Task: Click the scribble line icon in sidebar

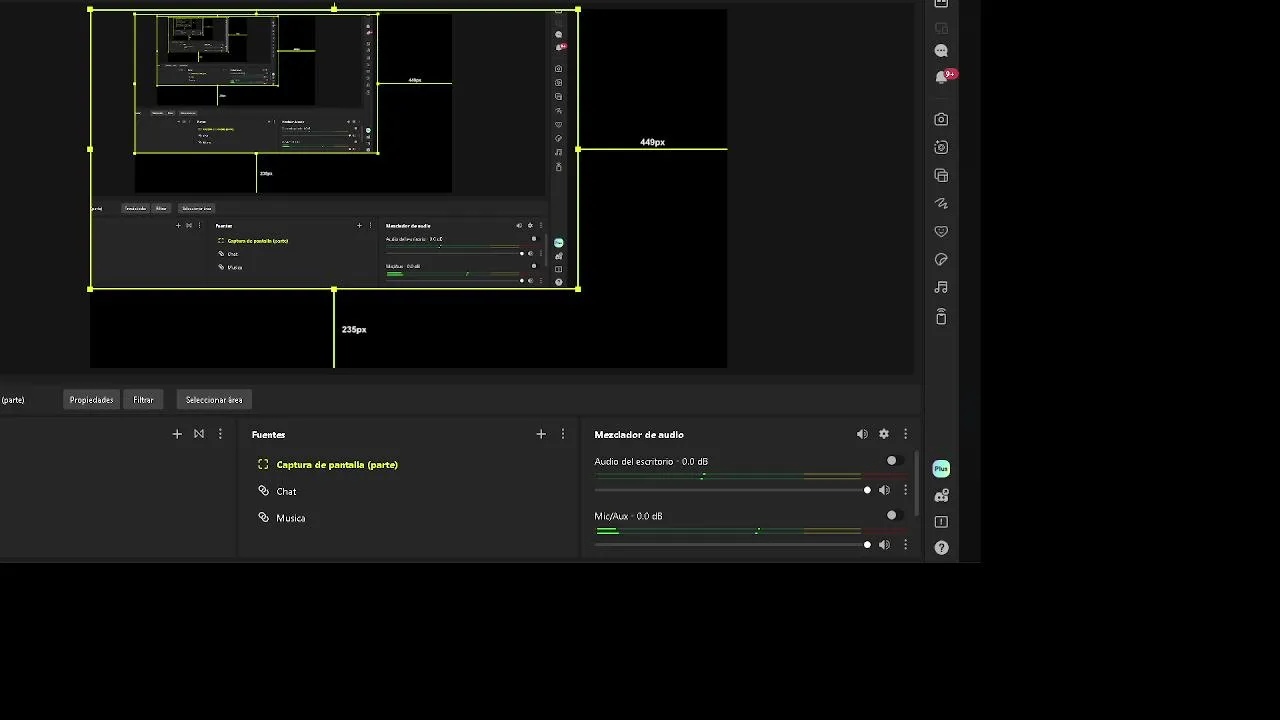Action: (941, 203)
